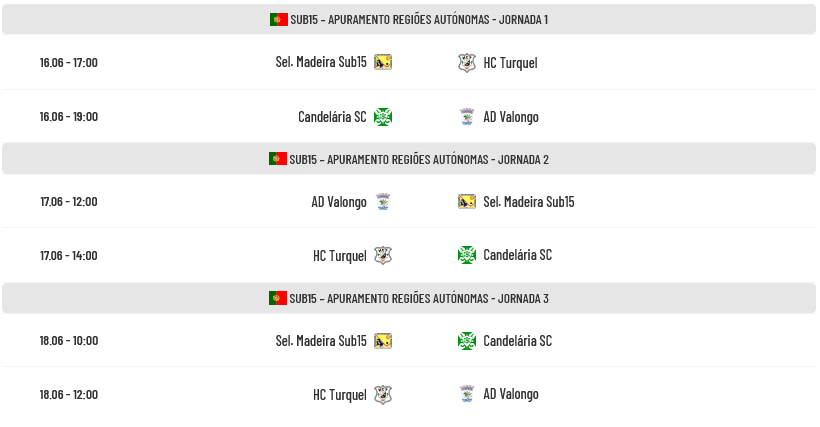The height and width of the screenshot is (427, 820).
Task: Open Sel. Madeira Sub15 link in 17.06 12:00 match
Action: [x=529, y=202]
